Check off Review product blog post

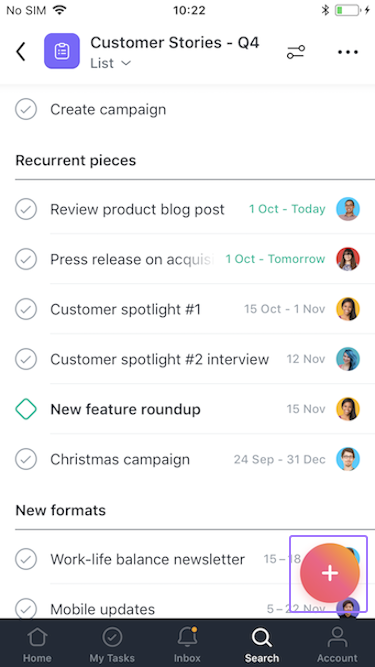coord(26,209)
